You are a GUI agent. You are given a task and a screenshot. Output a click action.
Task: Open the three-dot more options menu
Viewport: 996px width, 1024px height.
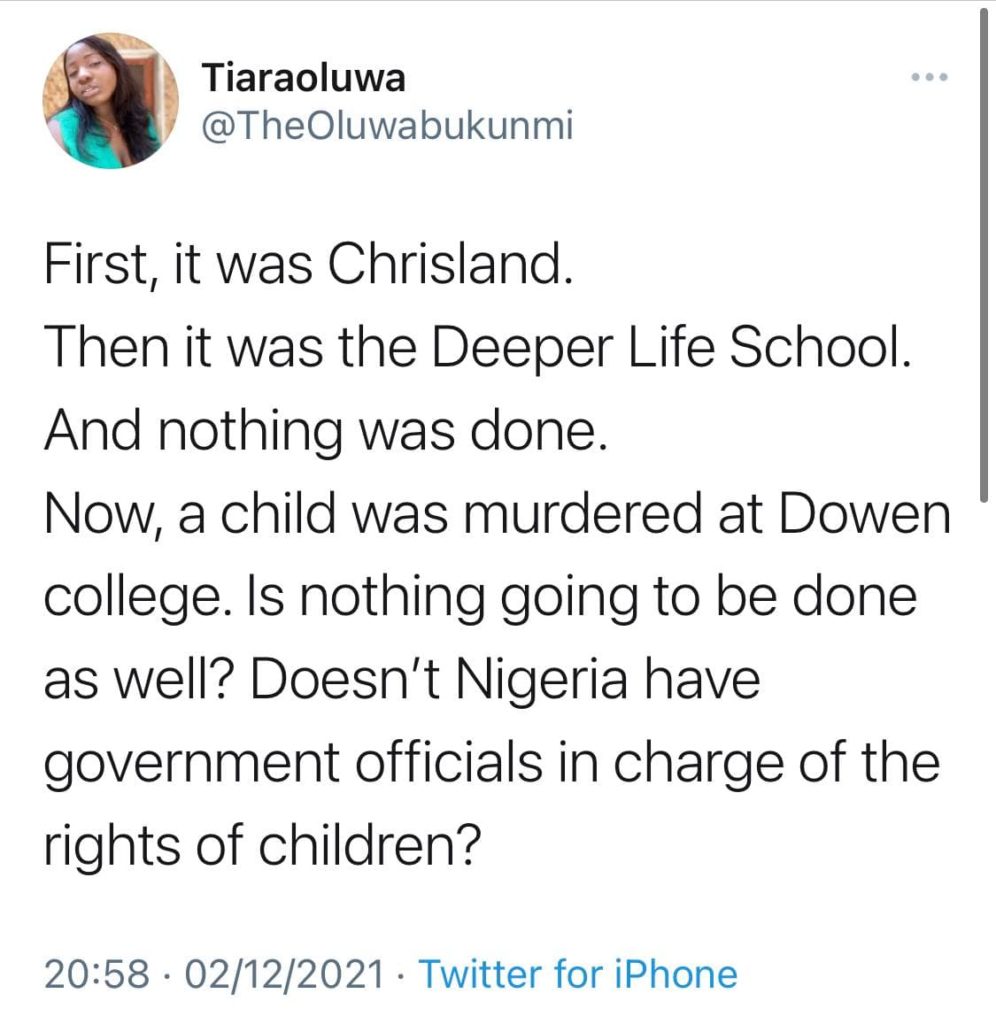pos(929,77)
